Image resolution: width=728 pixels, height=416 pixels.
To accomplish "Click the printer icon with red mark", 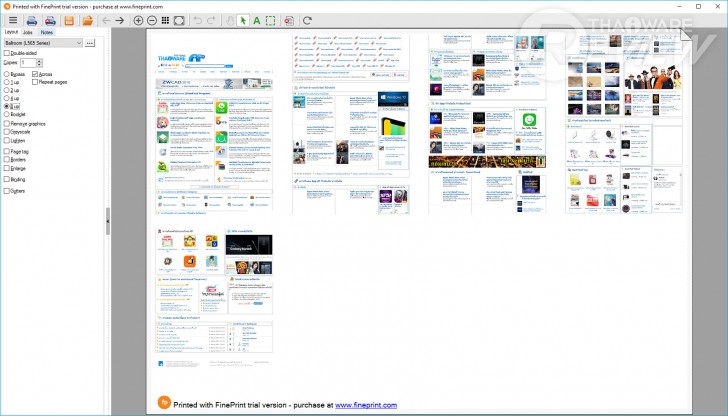I will point(50,20).
